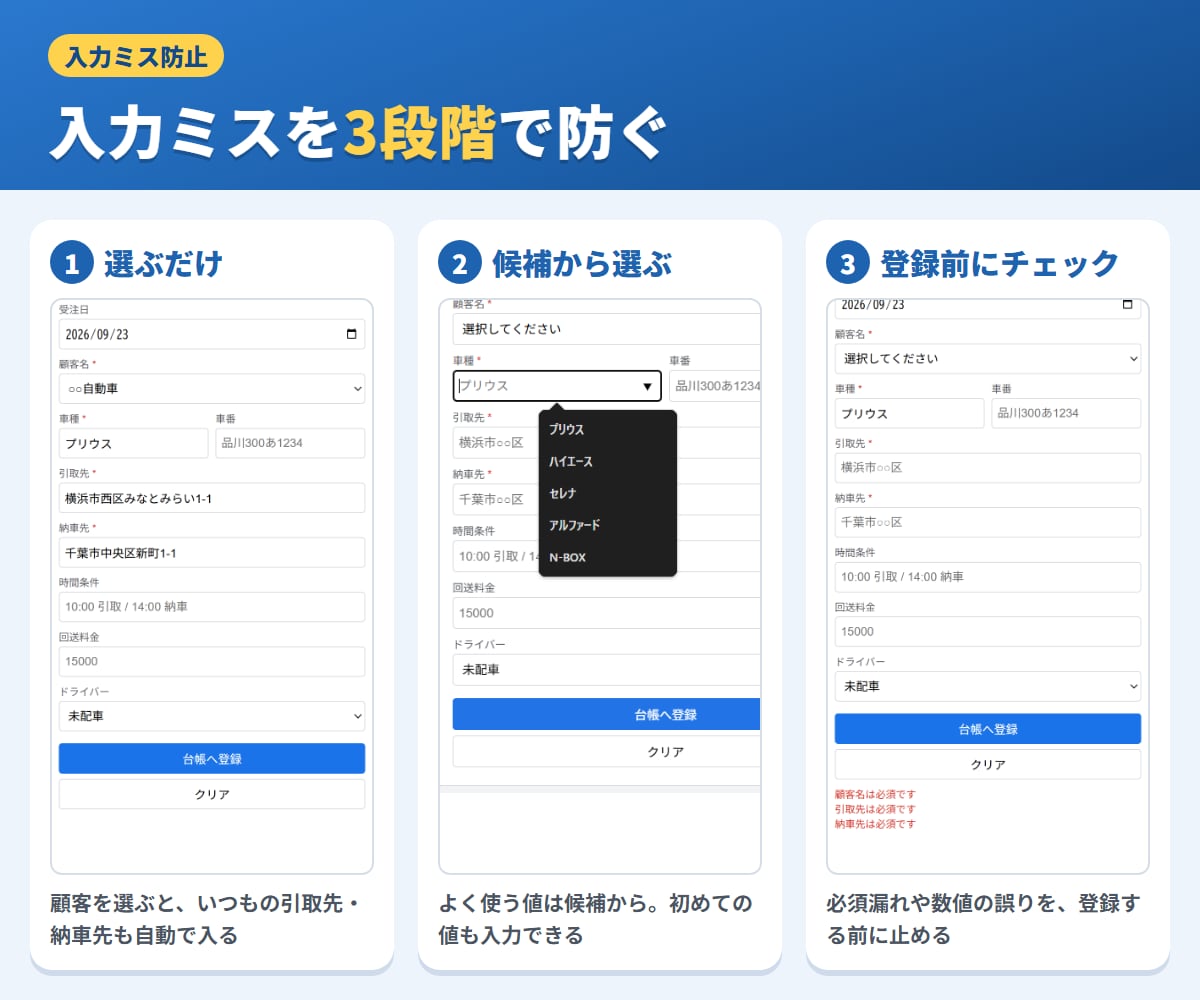The height and width of the screenshot is (1000, 1200).
Task: Open 顧客名 select in 候補から選ぶ panel
Action: (x=607, y=329)
